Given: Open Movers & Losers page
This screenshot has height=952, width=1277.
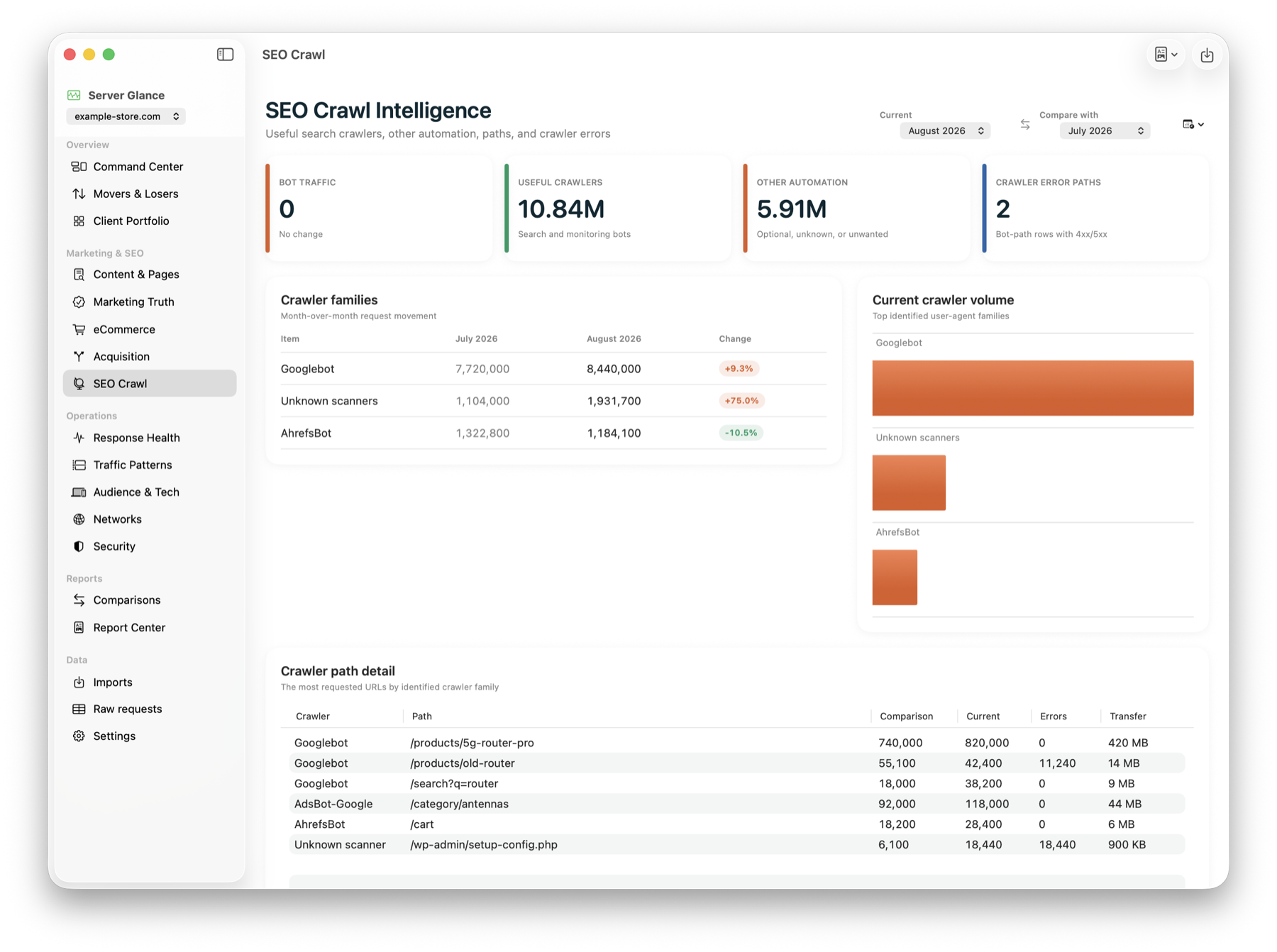Looking at the screenshot, I should pos(150,194).
